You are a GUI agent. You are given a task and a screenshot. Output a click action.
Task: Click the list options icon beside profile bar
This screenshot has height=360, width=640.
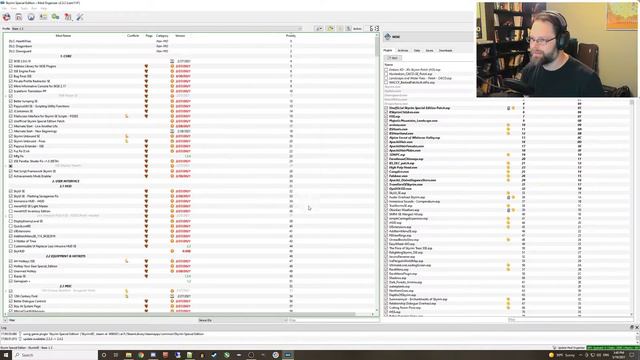318,29
